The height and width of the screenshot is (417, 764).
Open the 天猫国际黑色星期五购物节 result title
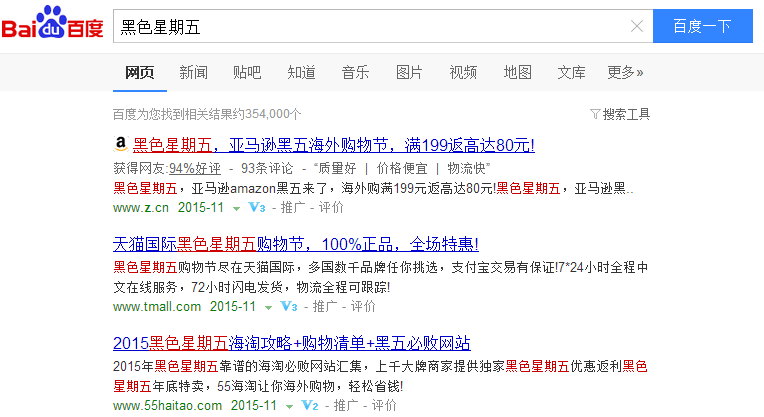296,244
